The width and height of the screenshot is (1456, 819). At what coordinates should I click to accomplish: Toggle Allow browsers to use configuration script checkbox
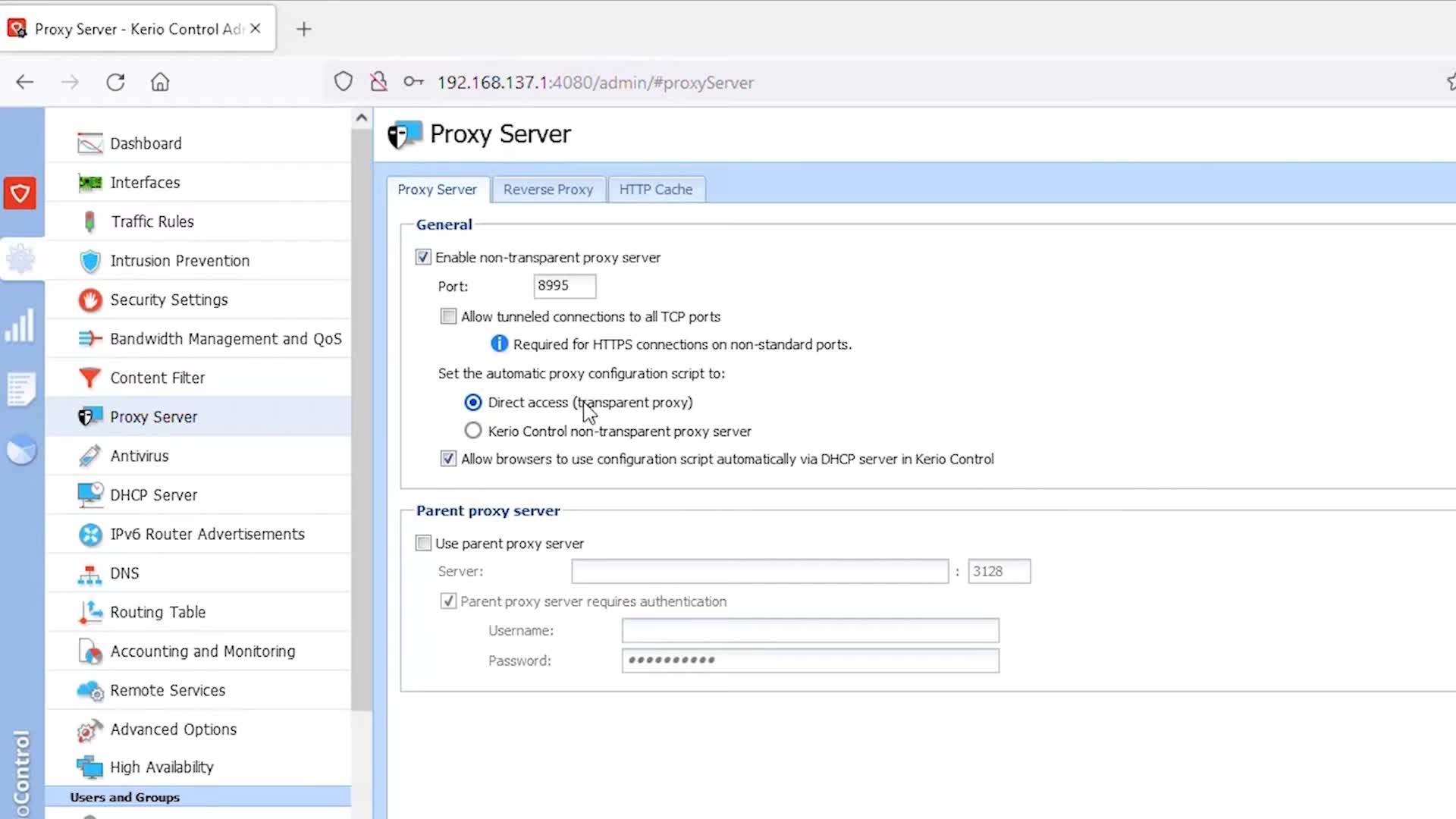tap(448, 459)
